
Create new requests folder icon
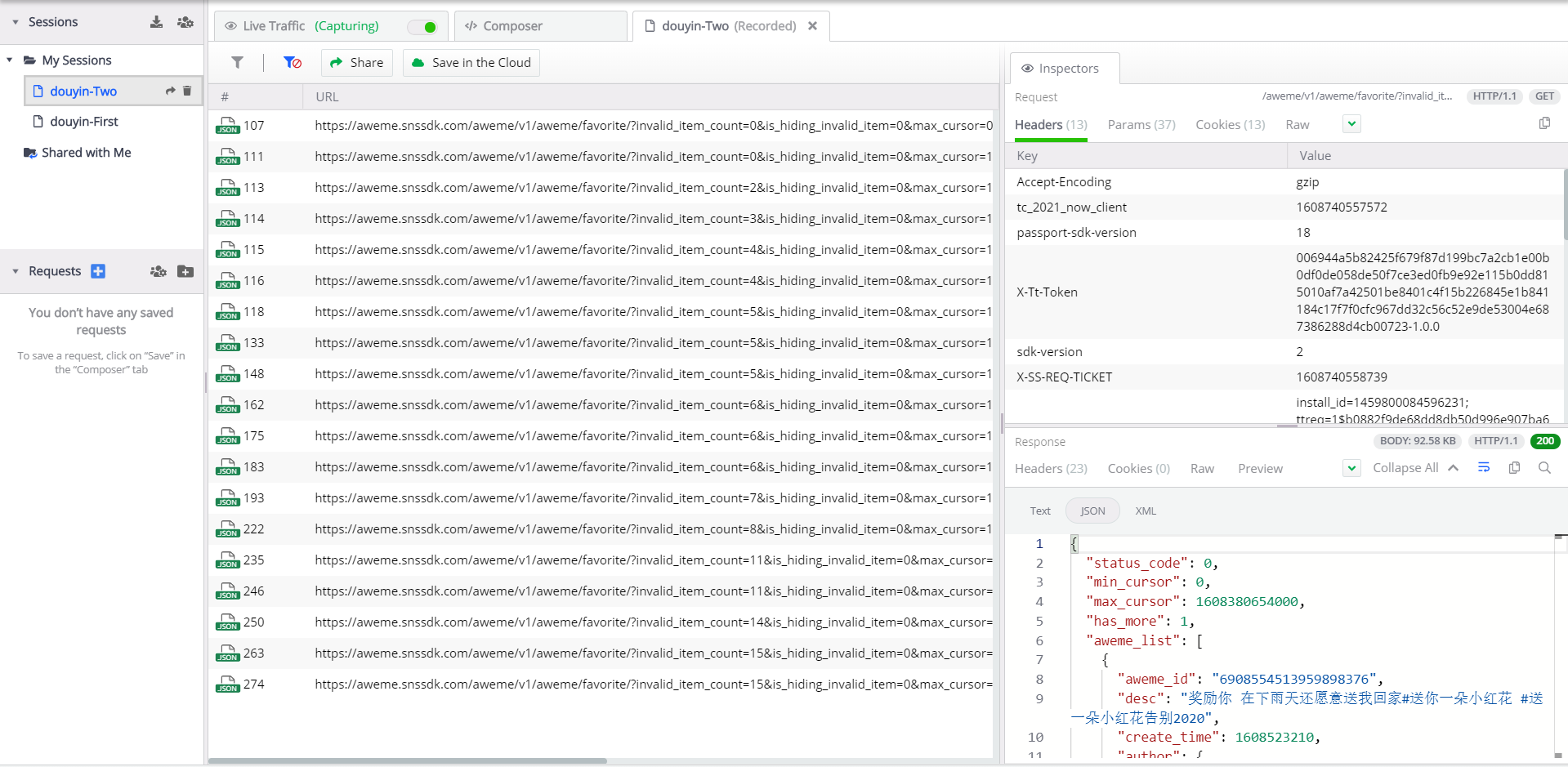click(185, 271)
